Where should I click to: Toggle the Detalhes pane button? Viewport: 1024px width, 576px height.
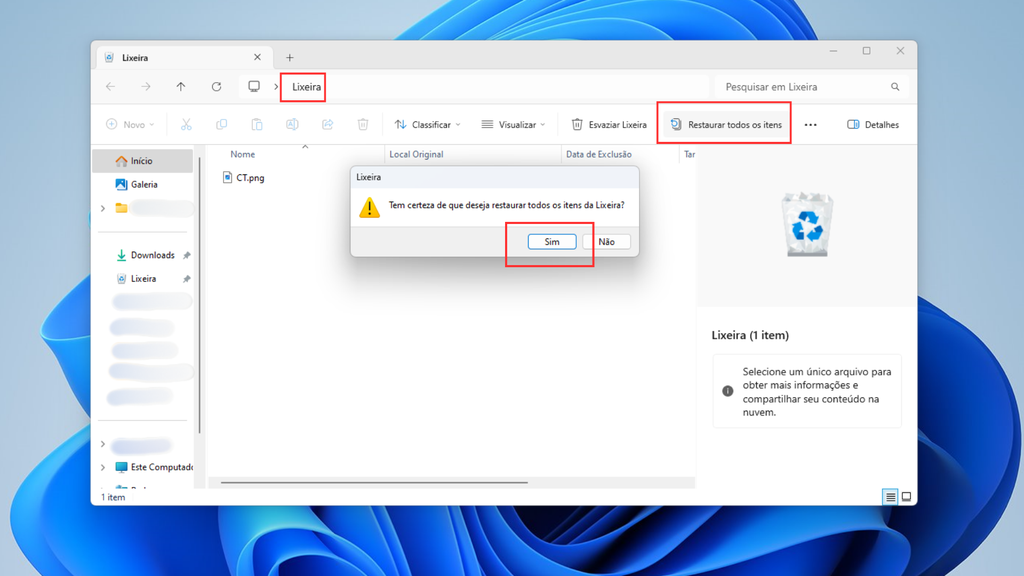[872, 124]
